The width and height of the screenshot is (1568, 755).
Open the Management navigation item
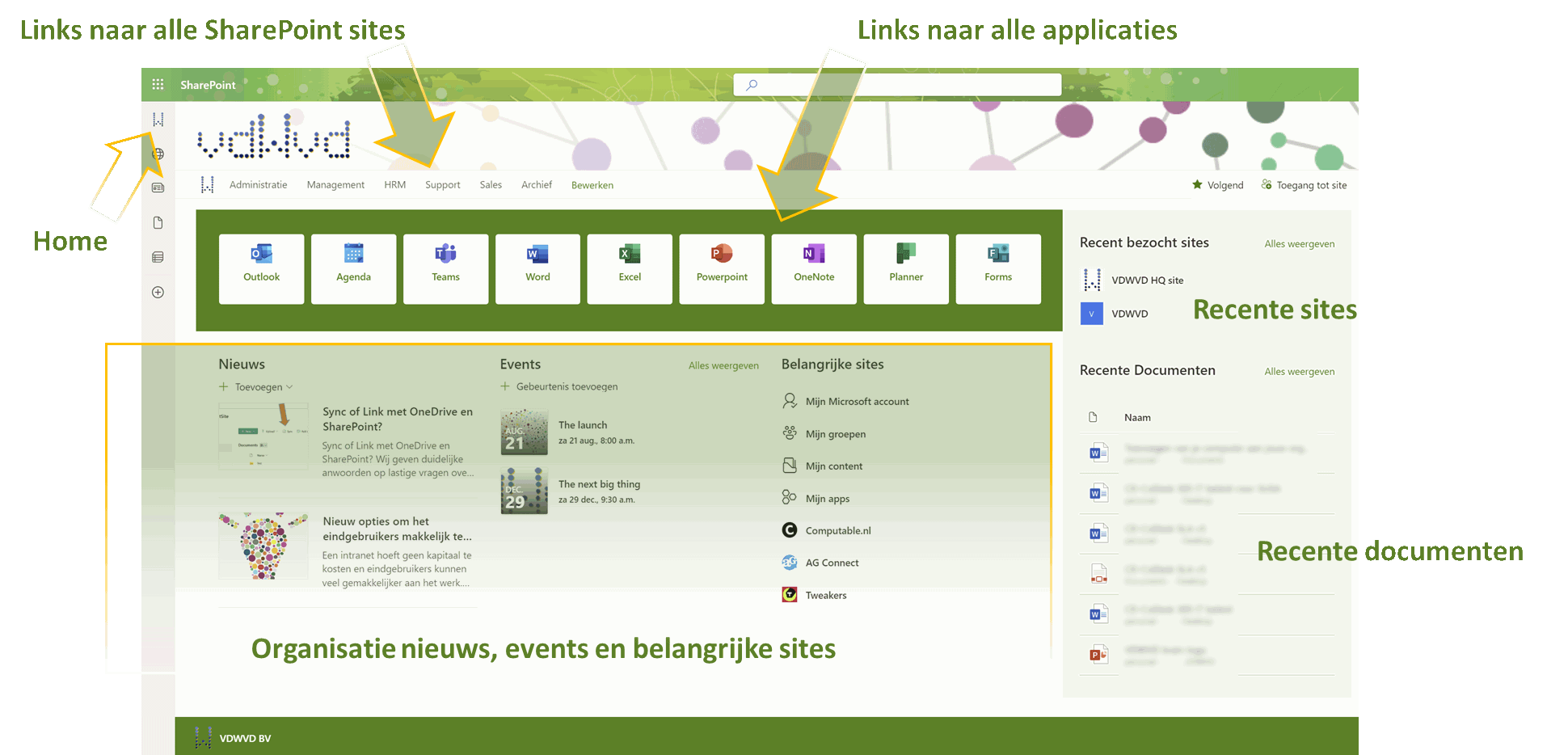[335, 185]
